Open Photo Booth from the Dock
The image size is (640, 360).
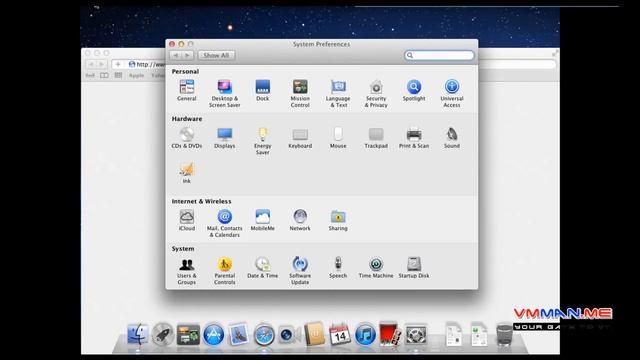click(390, 334)
